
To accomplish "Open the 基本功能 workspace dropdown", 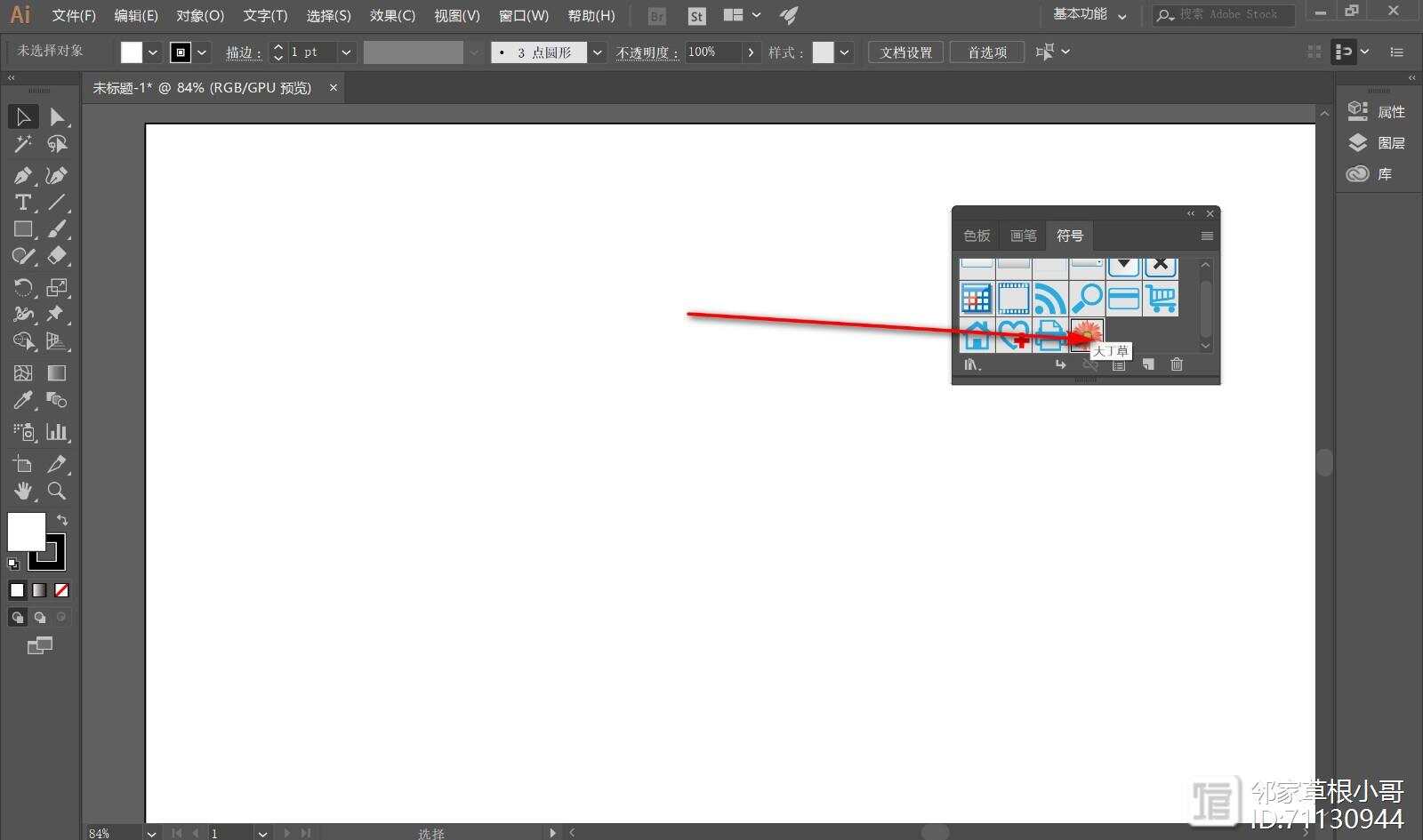I will (1090, 15).
